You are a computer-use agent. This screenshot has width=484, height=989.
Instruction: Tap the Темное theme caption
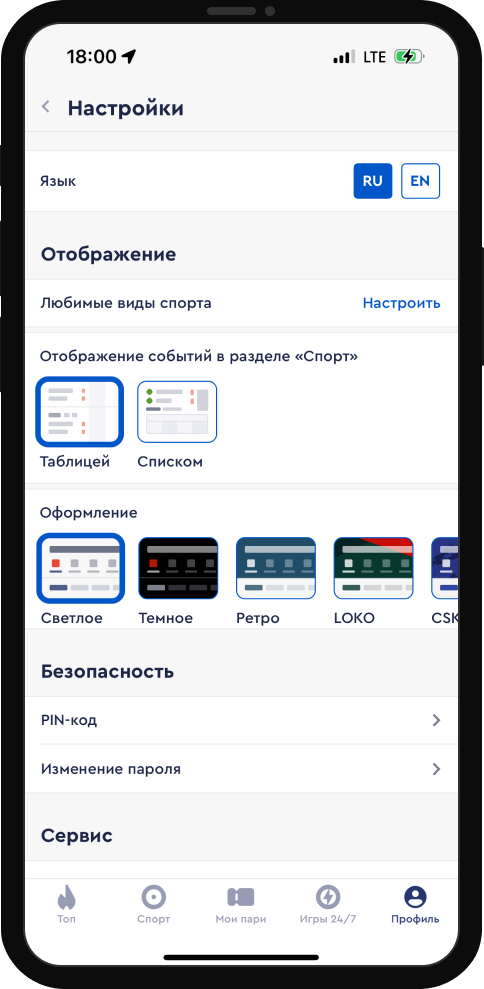(166, 618)
